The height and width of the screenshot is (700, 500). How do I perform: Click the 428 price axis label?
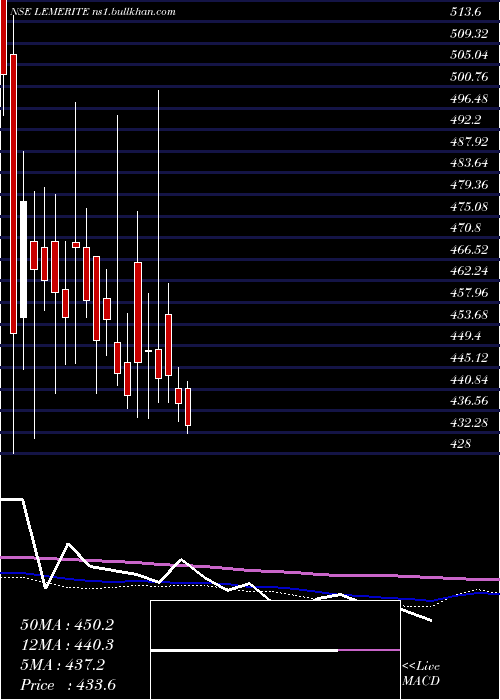click(x=461, y=444)
